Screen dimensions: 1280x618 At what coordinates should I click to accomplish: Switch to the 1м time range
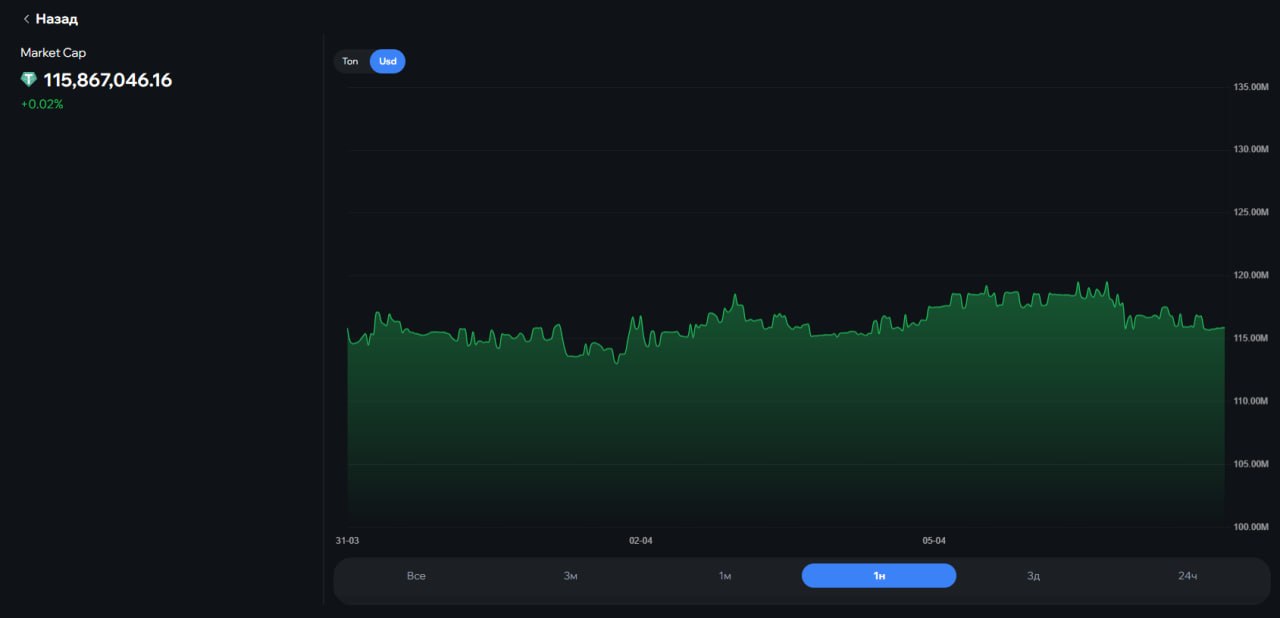pyautogui.click(x=725, y=576)
